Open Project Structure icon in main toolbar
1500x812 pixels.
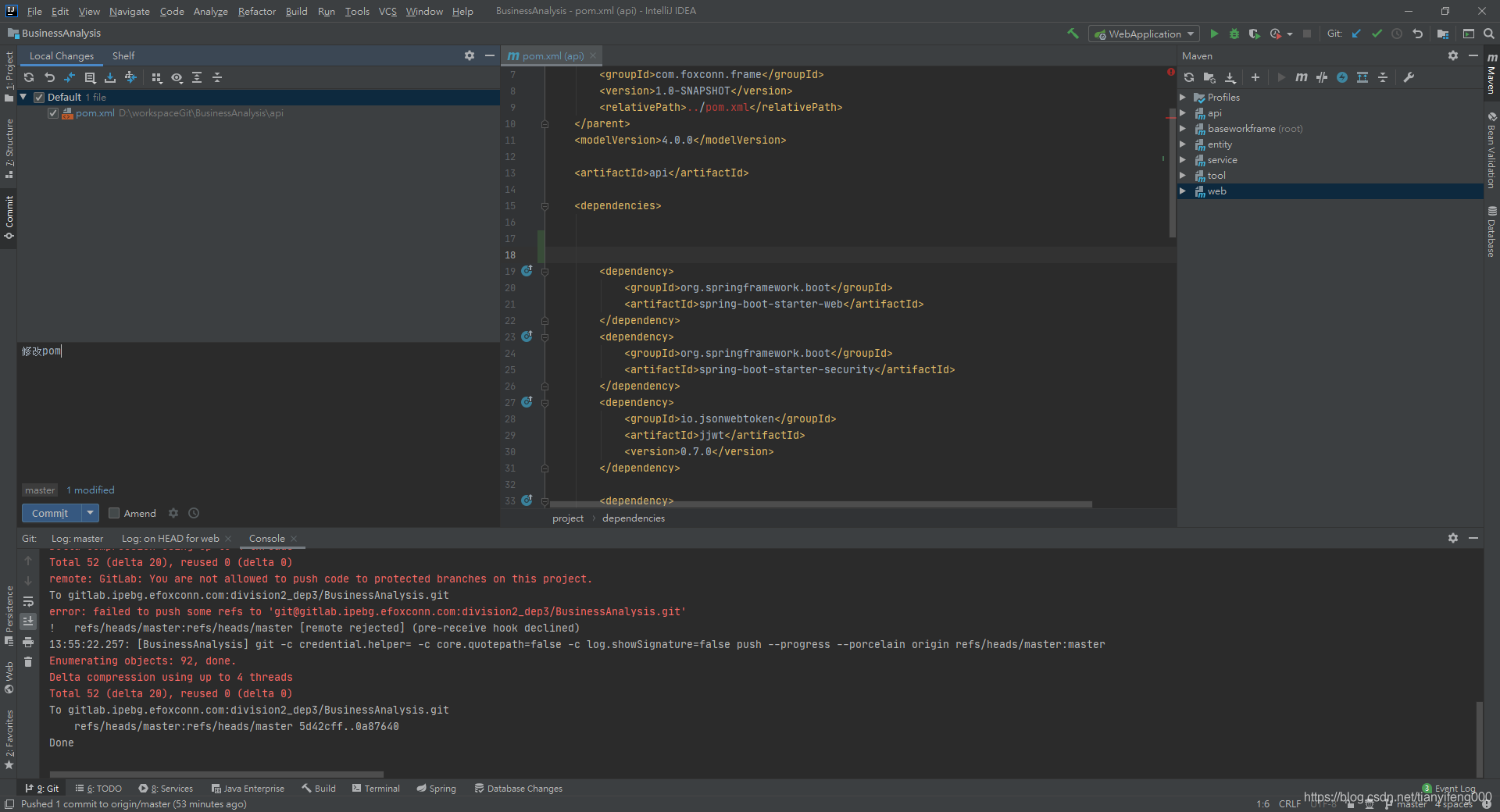tap(1443, 34)
